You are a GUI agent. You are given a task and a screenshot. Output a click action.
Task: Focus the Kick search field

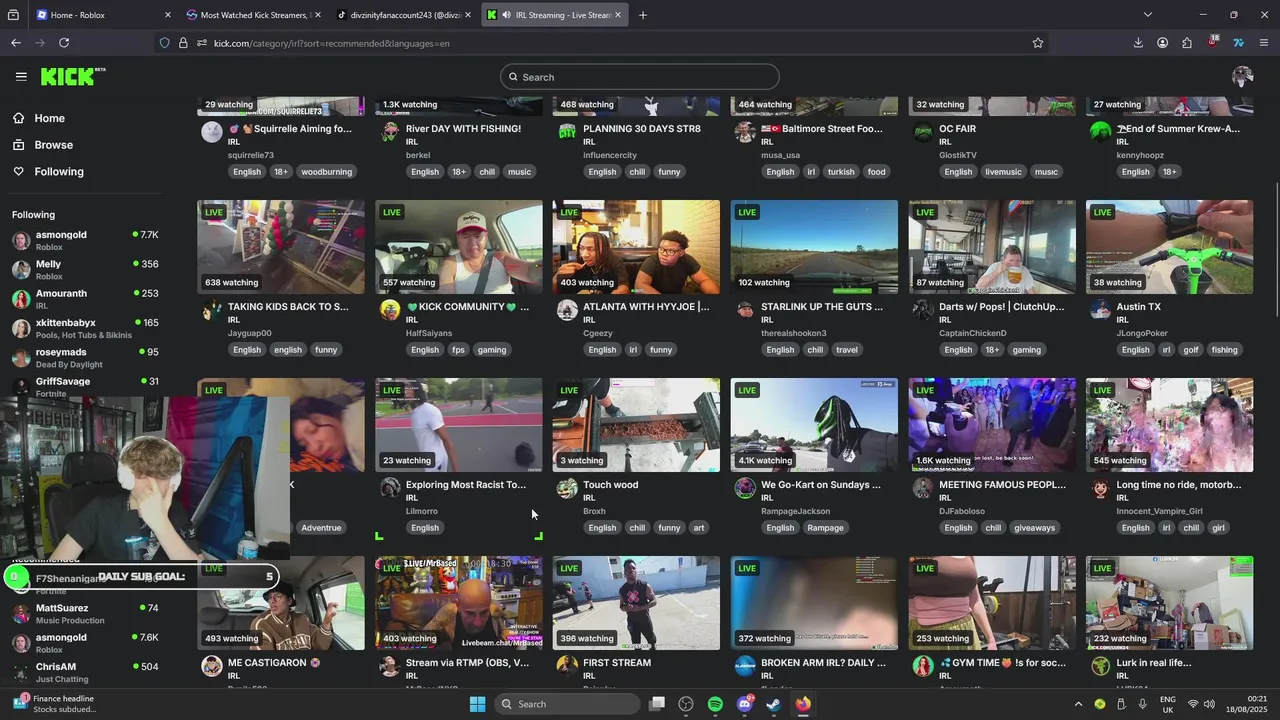pos(640,77)
